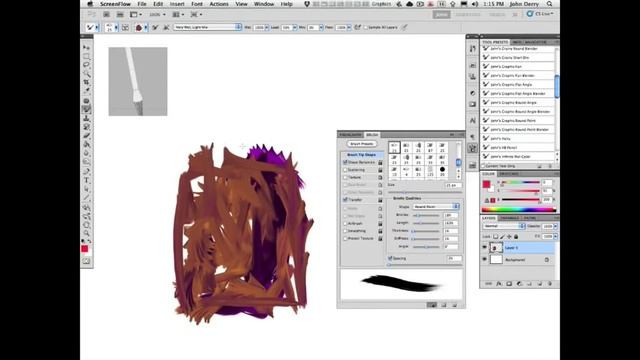Hide the Background layer eye icon
The width and height of the screenshot is (640, 360).
click(x=484, y=259)
